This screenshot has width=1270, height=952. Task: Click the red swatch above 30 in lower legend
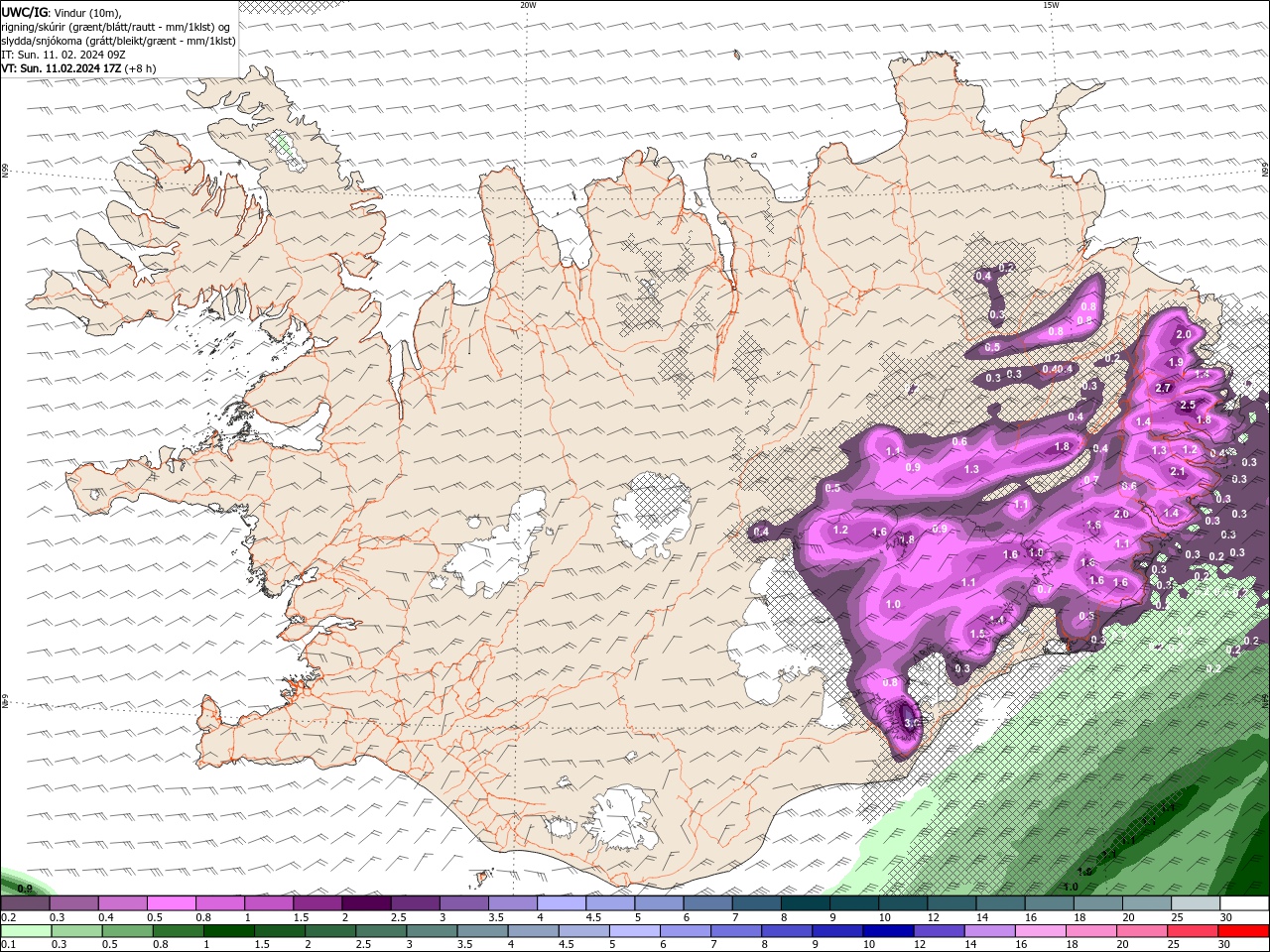[x=1244, y=931]
